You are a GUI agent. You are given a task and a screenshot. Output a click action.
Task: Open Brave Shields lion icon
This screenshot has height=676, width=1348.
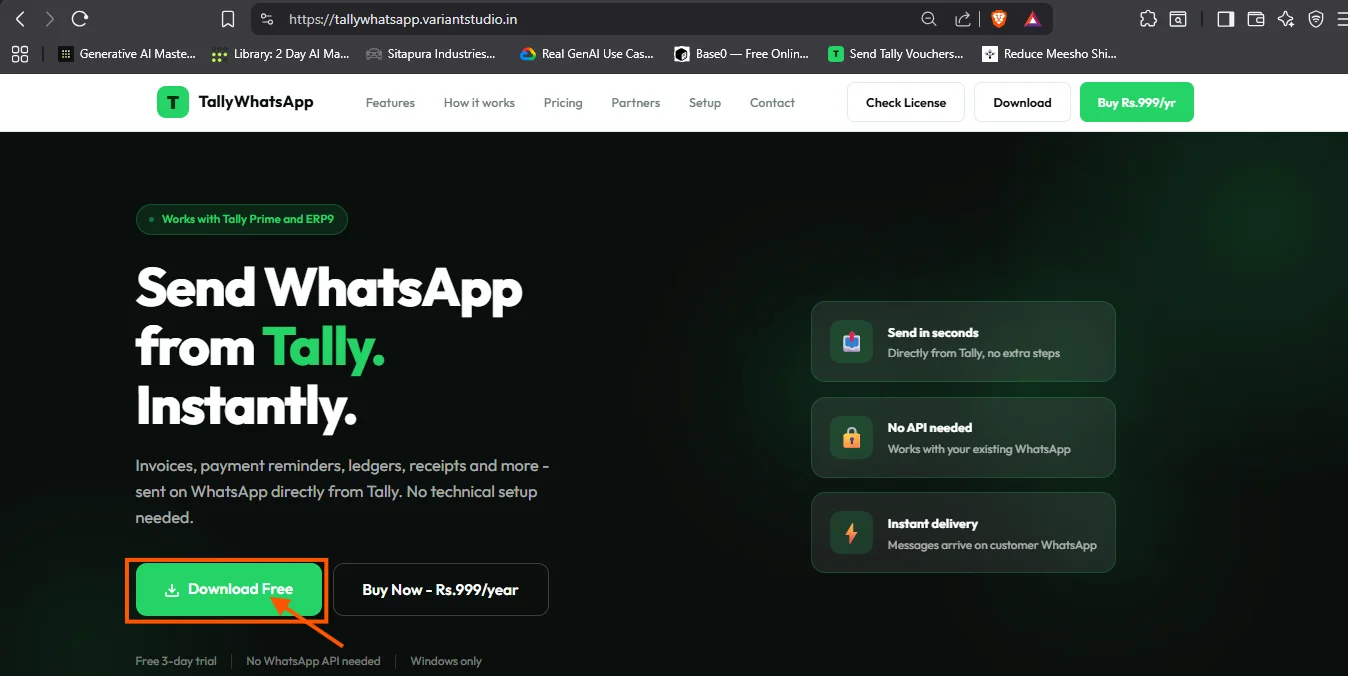coord(998,19)
